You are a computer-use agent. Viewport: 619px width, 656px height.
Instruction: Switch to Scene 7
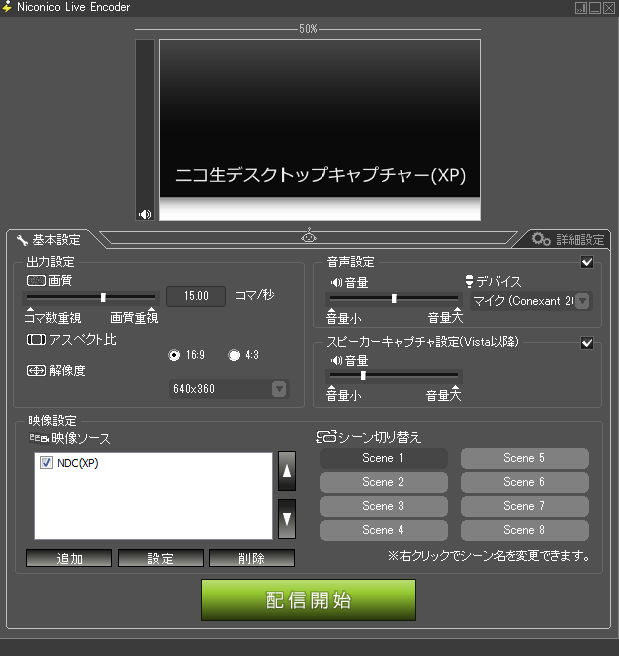pos(524,506)
